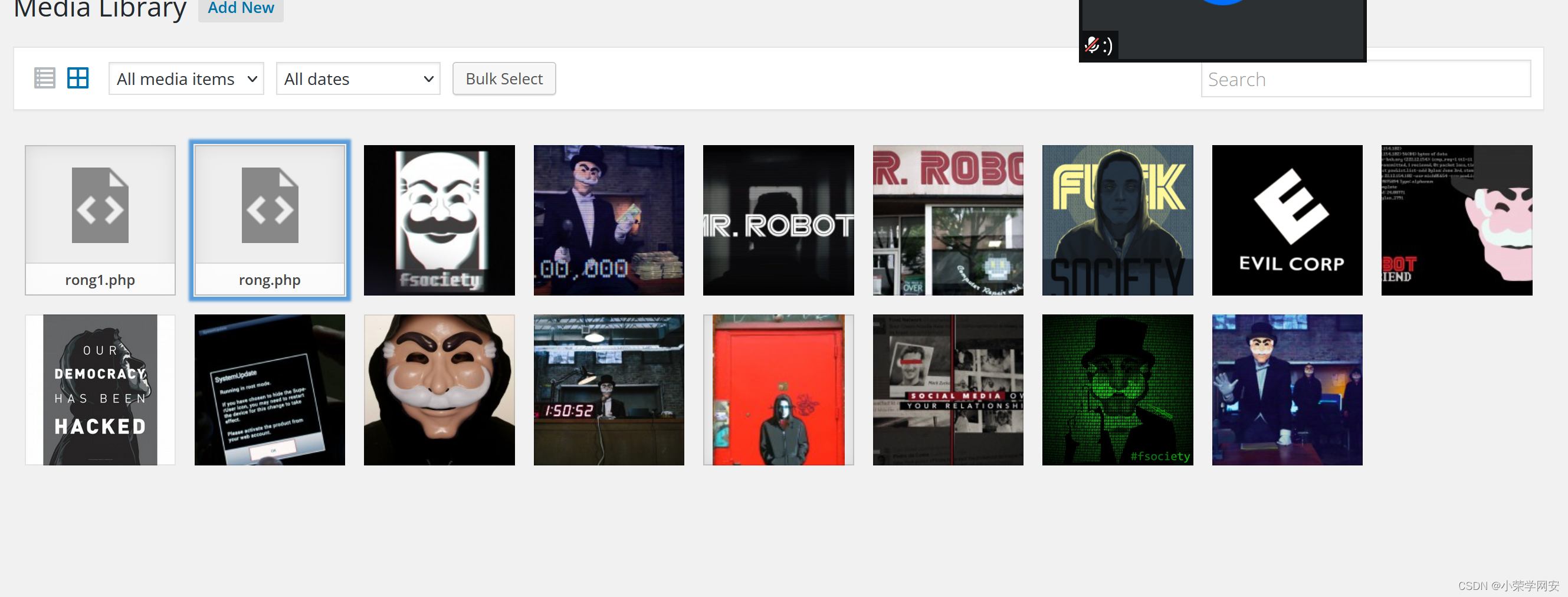Select the rong1.php file
This screenshot has height=597, width=1568.
pos(100,220)
